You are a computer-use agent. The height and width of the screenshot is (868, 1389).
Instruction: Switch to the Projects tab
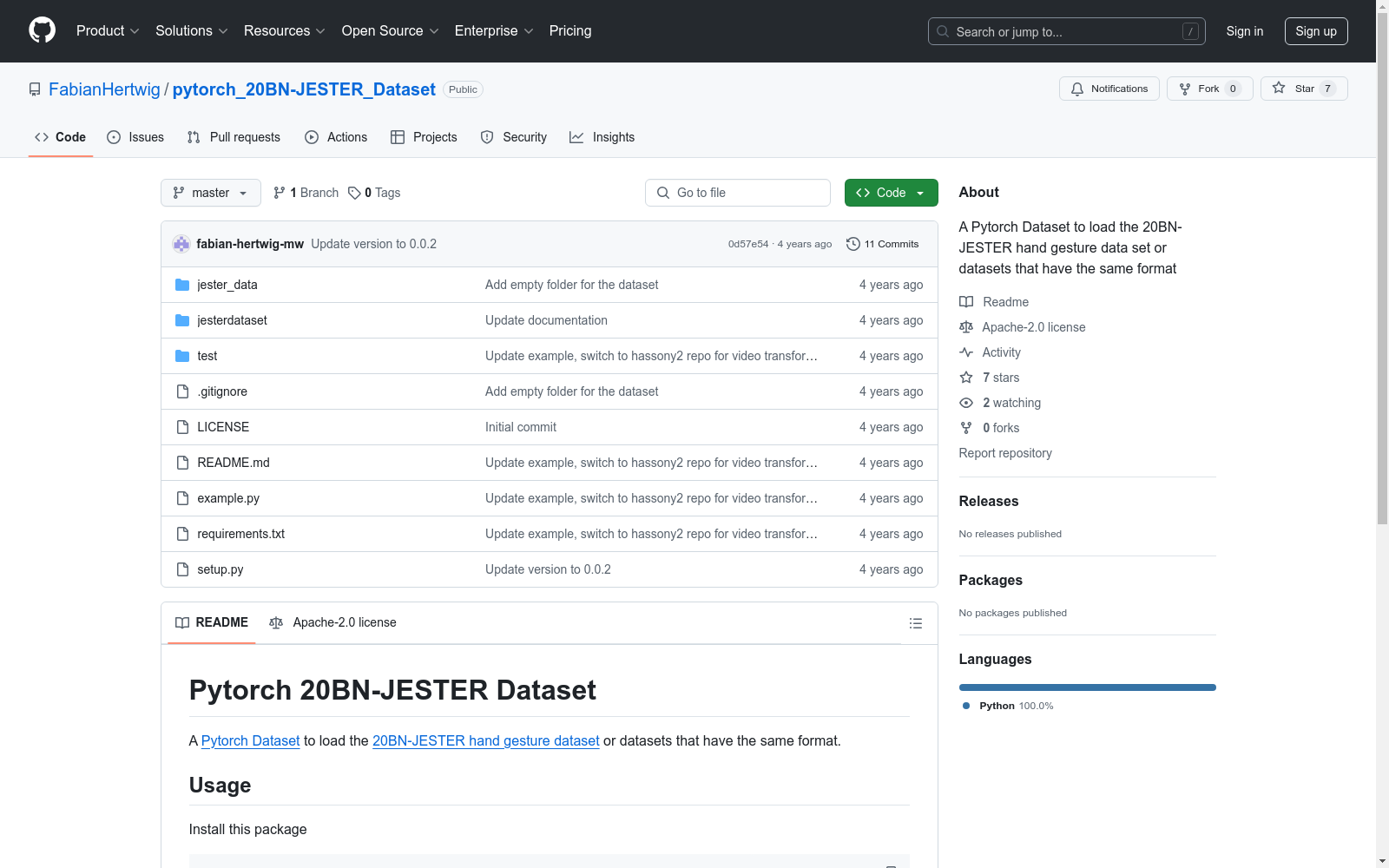[x=424, y=137]
